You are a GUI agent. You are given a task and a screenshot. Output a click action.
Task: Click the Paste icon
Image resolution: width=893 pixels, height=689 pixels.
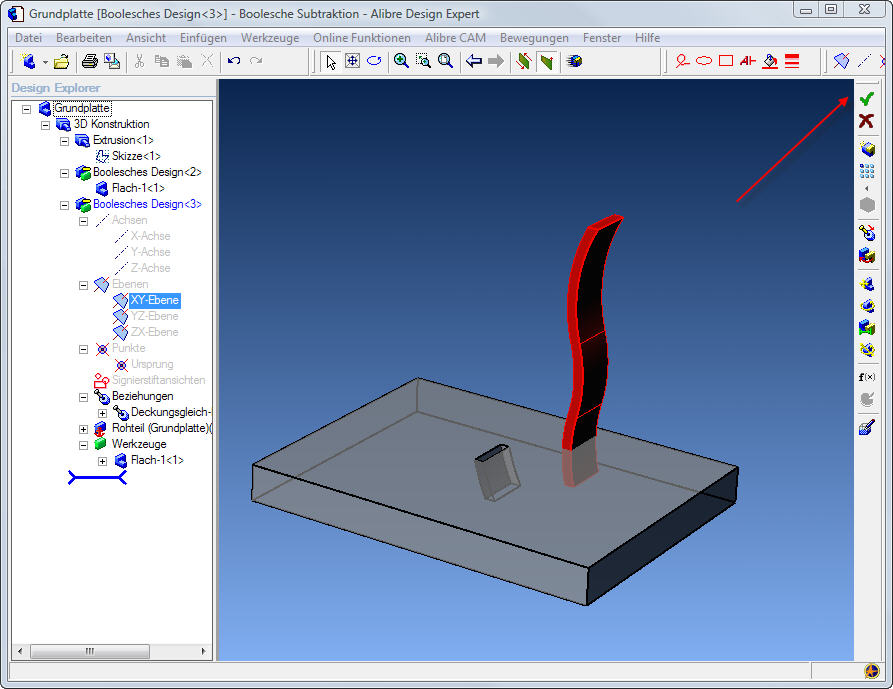click(184, 61)
